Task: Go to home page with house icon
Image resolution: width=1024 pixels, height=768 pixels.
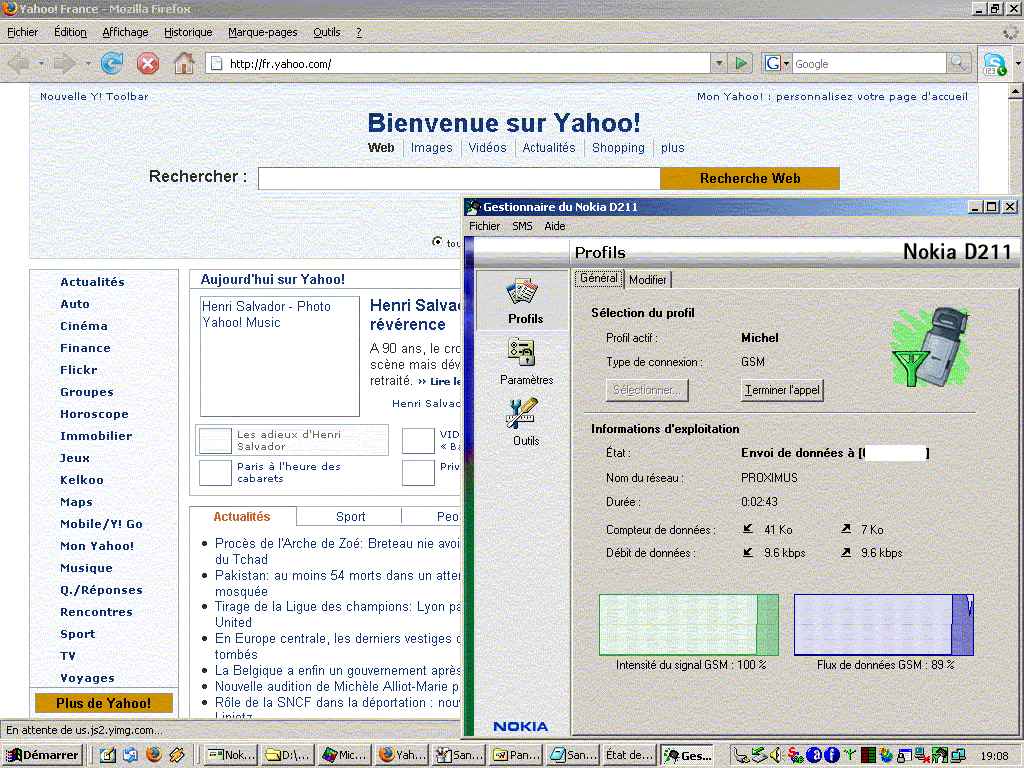Action: [x=184, y=63]
